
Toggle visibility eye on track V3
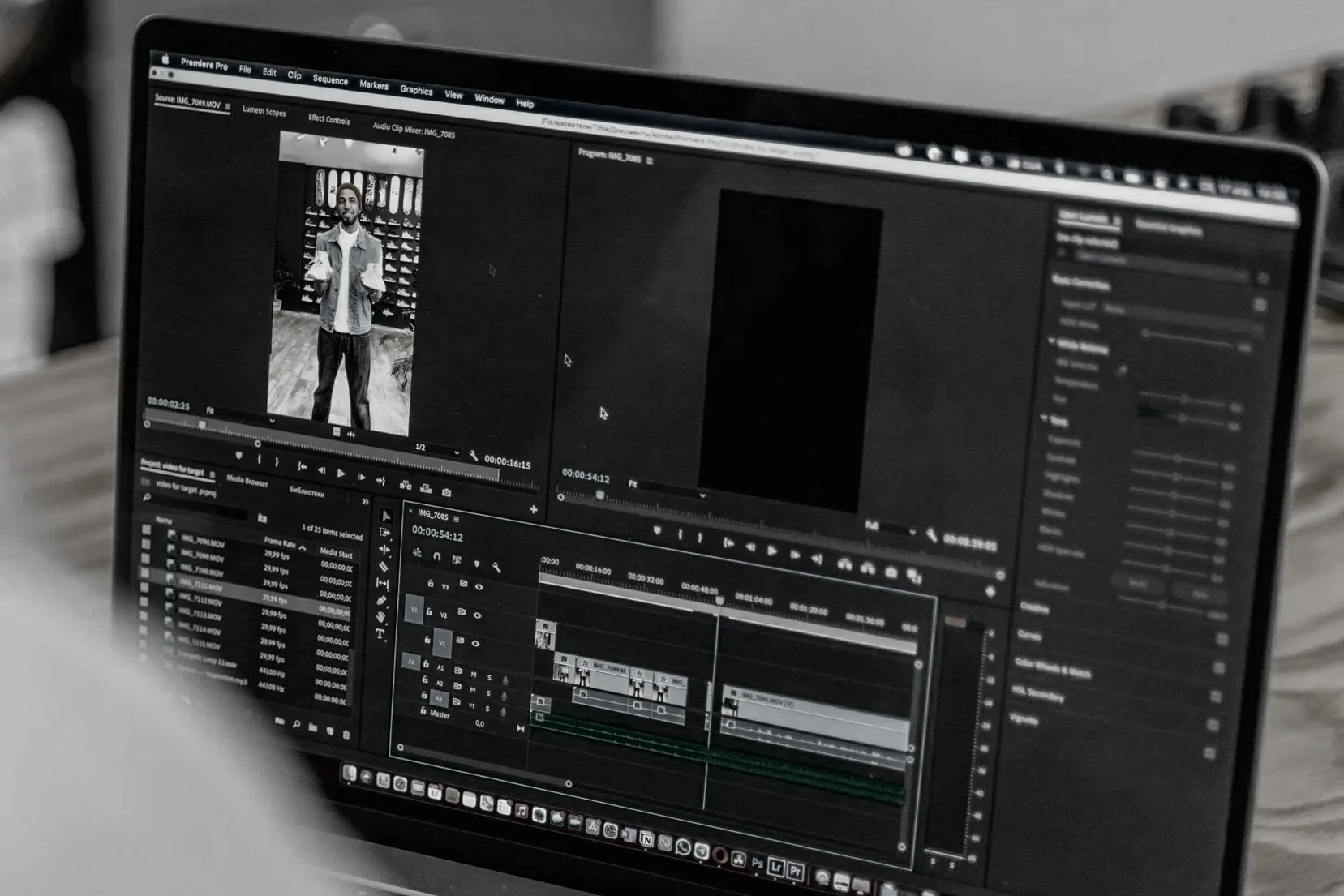[x=479, y=587]
